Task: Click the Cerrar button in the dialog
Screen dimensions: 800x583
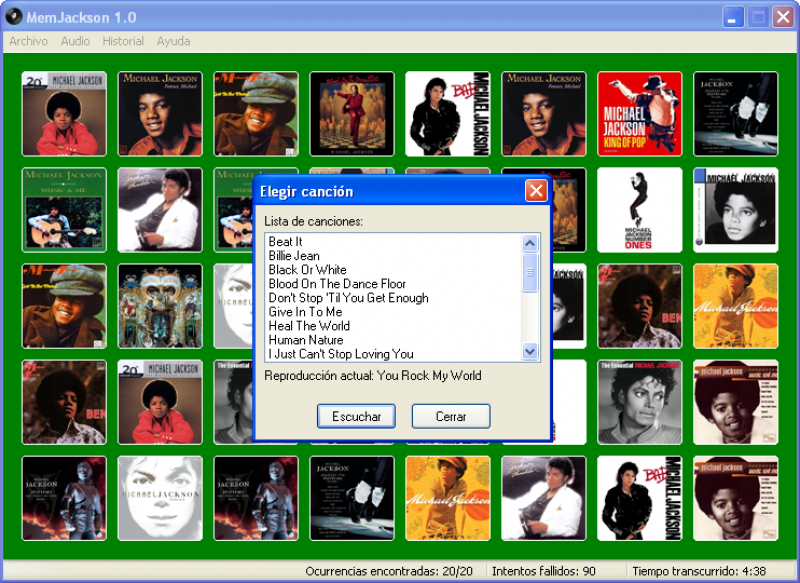Action: (451, 416)
